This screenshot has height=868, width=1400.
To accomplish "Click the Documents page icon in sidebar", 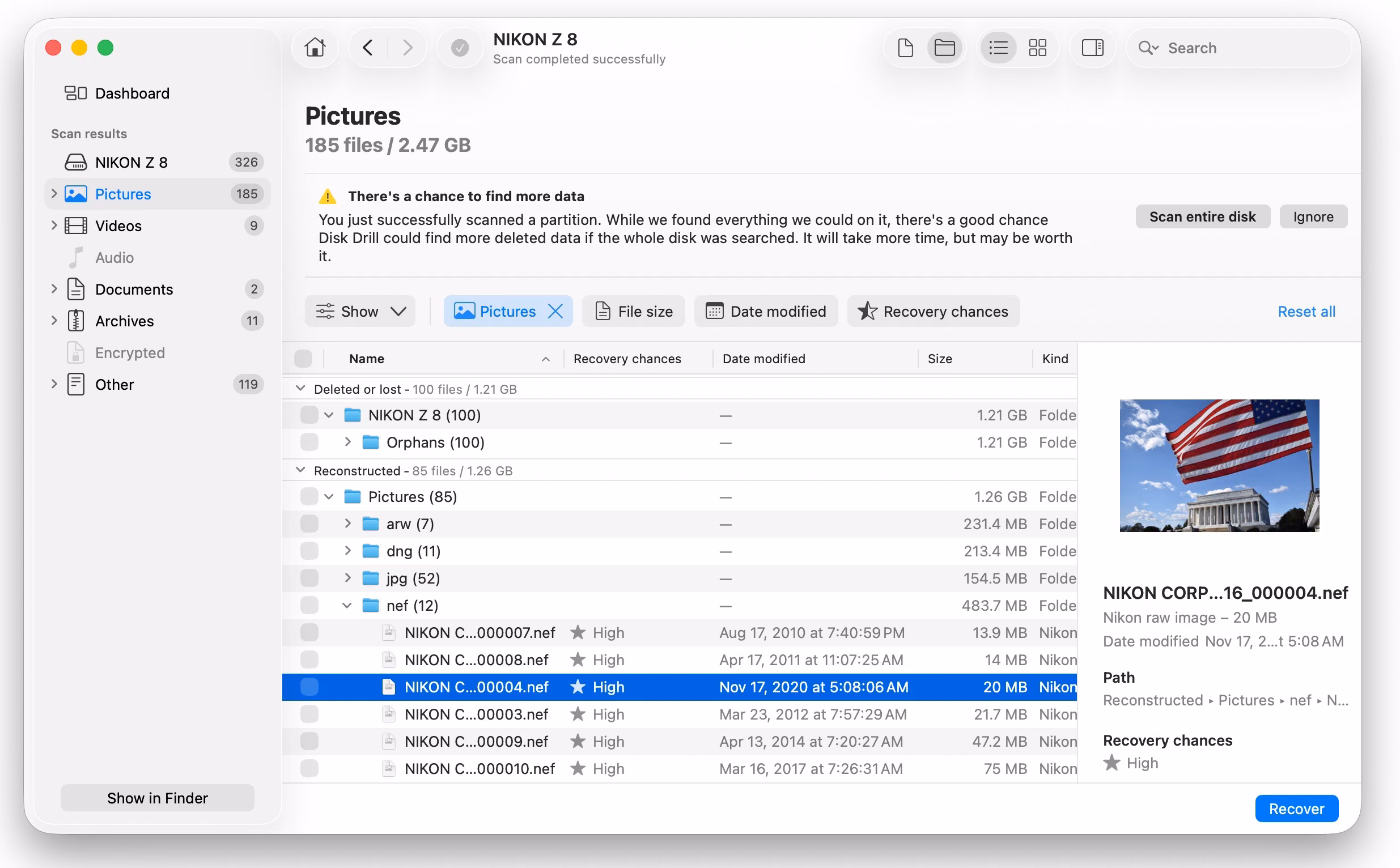I will tap(76, 290).
